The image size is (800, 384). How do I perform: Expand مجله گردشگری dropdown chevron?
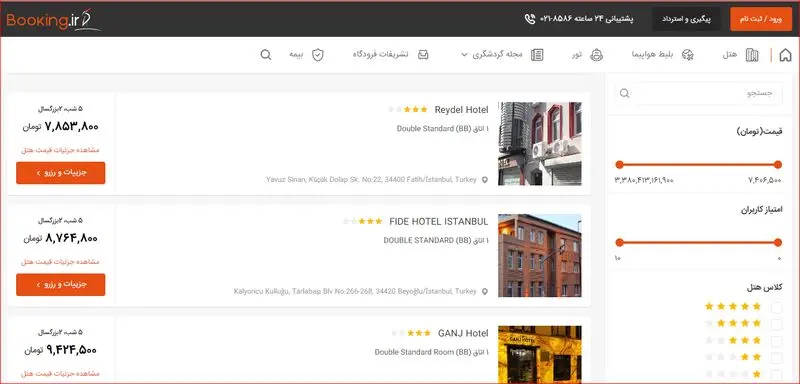464,55
